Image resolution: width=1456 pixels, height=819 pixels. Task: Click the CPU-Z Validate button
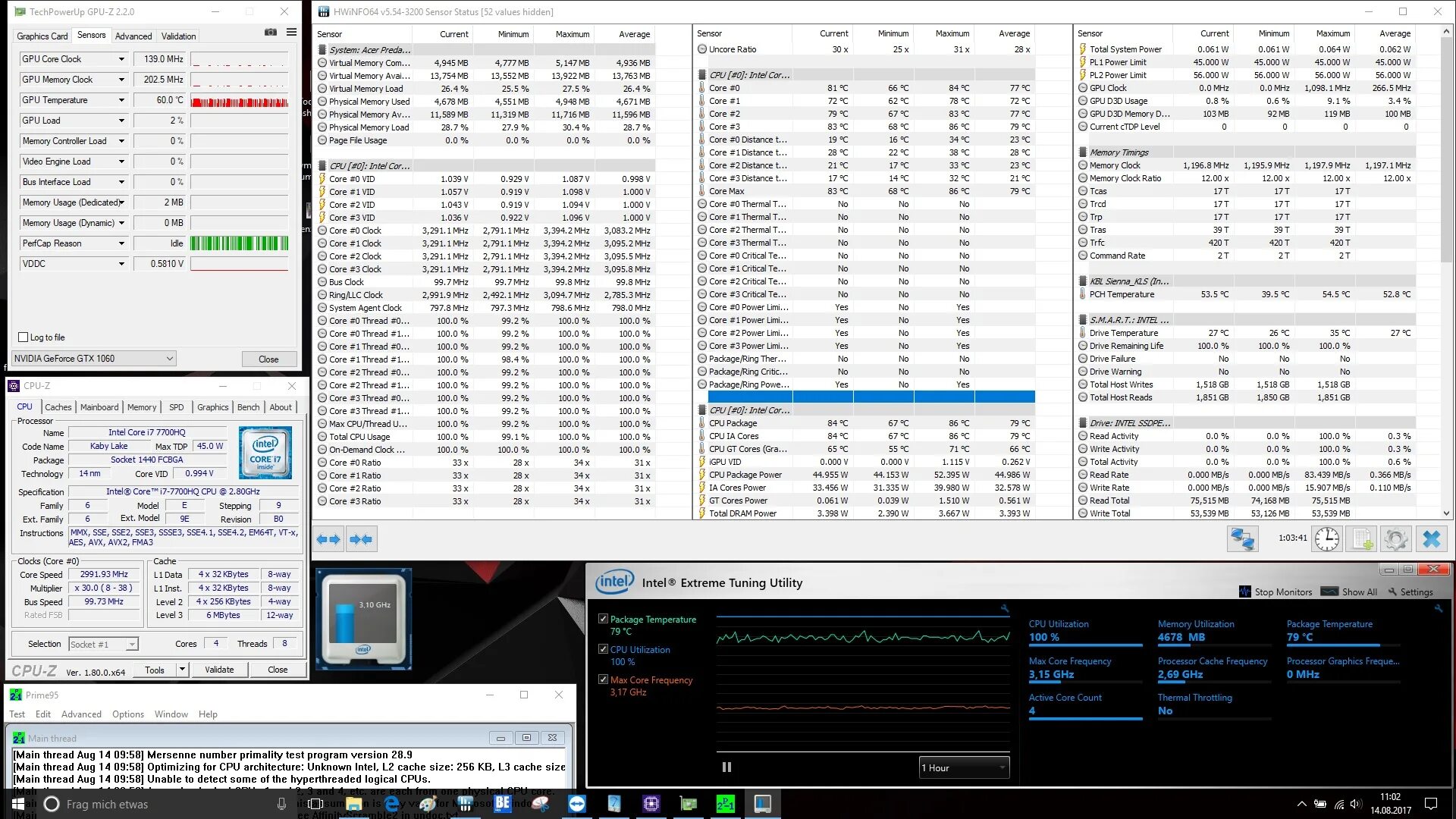[x=219, y=670]
